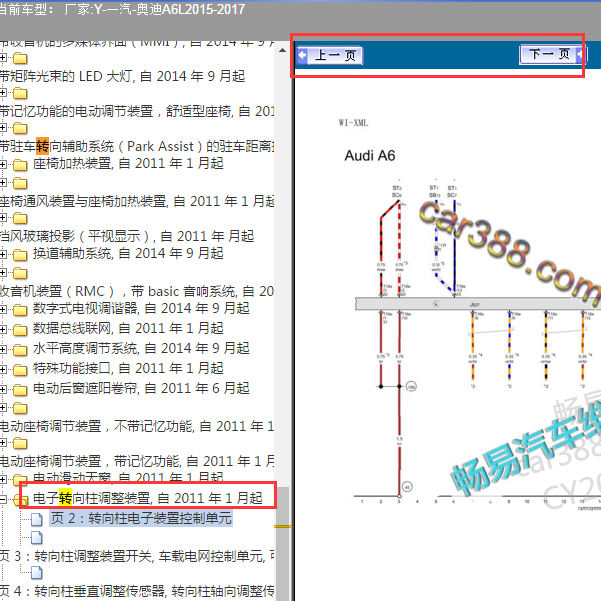Screen dimensions: 601x601
Task: Expand the 水平高度调节系统 folder
Action: (3, 349)
